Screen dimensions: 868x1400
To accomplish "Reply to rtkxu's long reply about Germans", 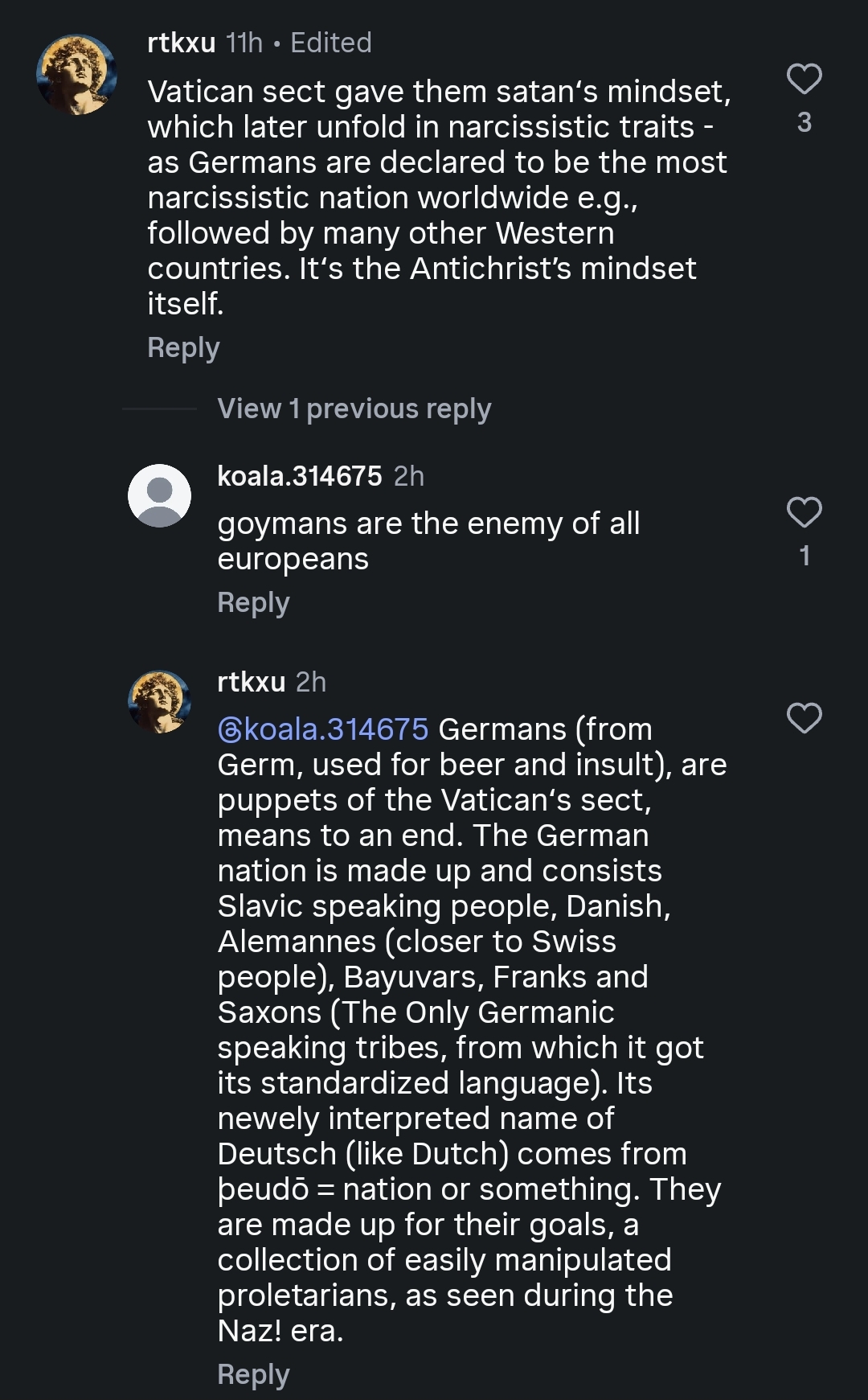I will (x=253, y=1375).
